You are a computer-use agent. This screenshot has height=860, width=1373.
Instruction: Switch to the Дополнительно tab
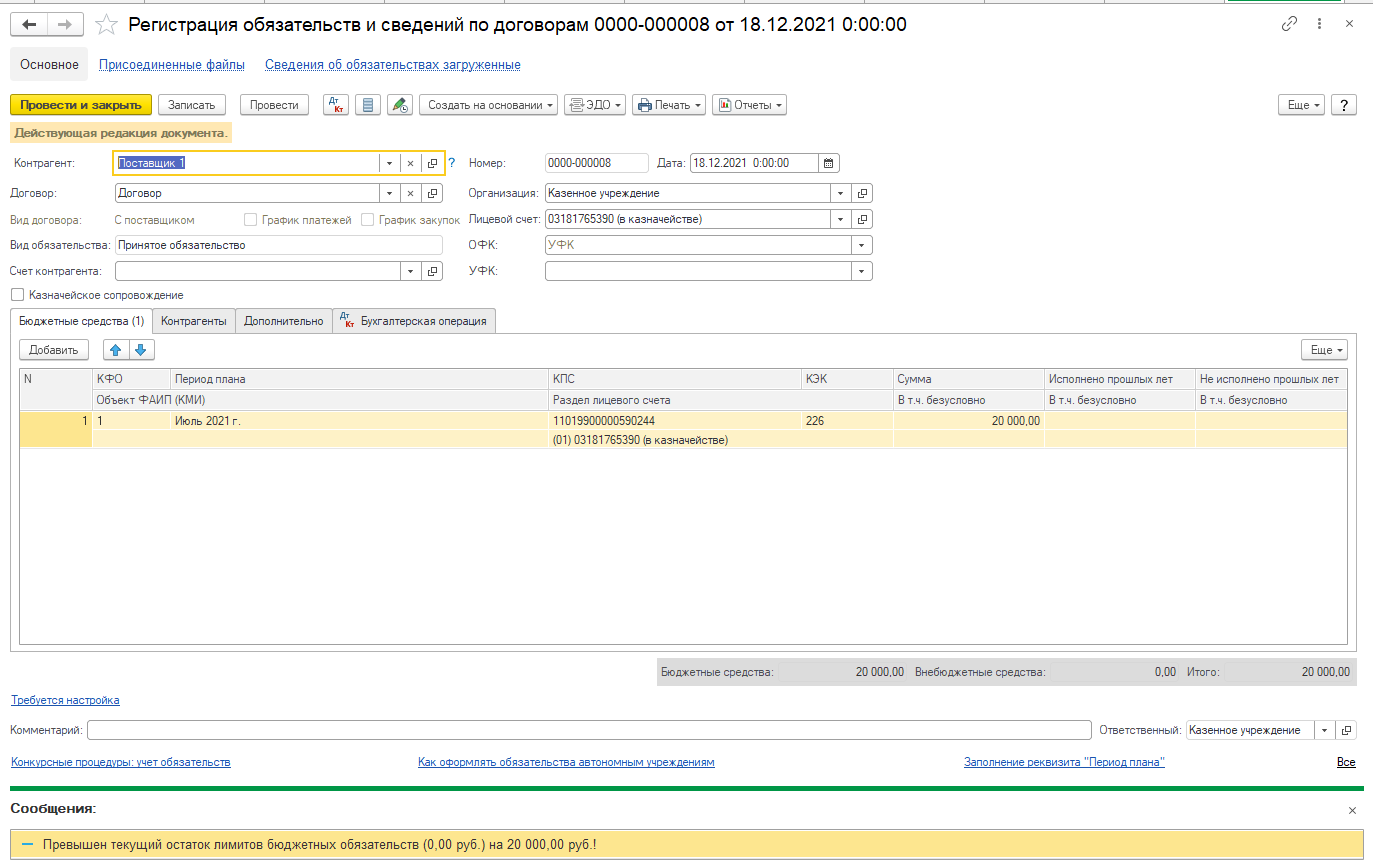tap(284, 321)
